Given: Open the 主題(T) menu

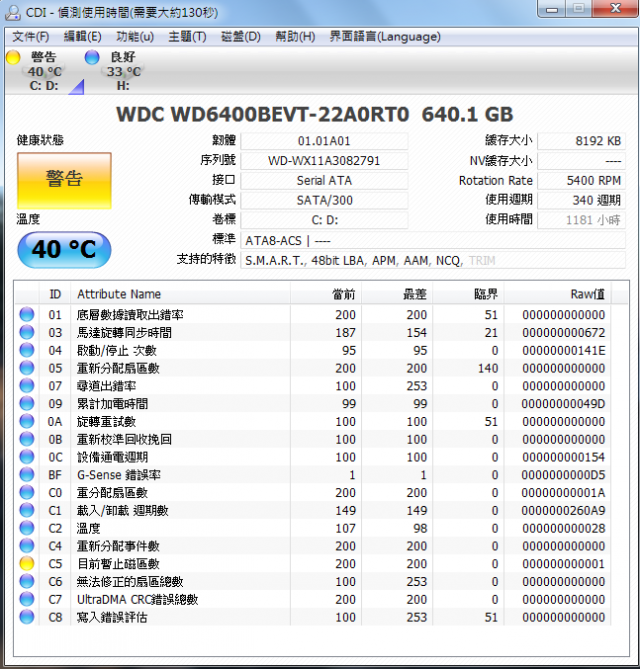Looking at the screenshot, I should tap(187, 37).
